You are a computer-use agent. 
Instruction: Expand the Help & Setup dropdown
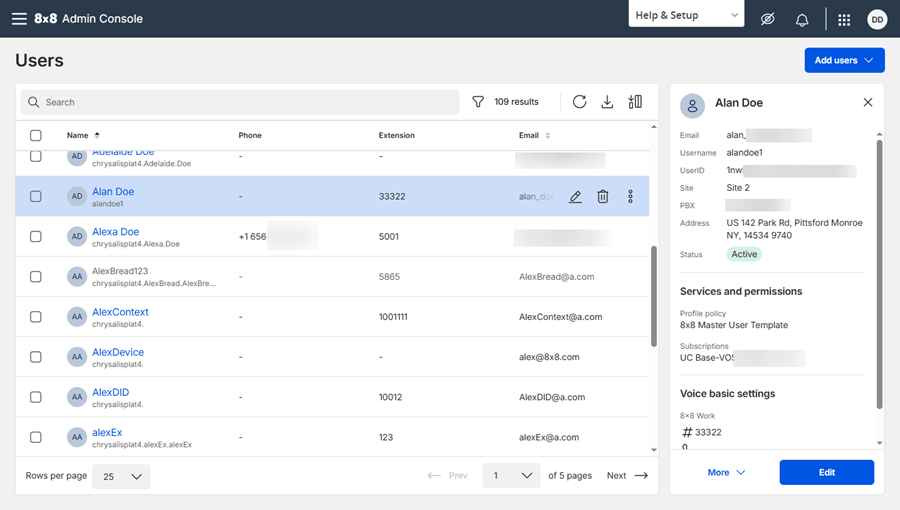tap(686, 14)
